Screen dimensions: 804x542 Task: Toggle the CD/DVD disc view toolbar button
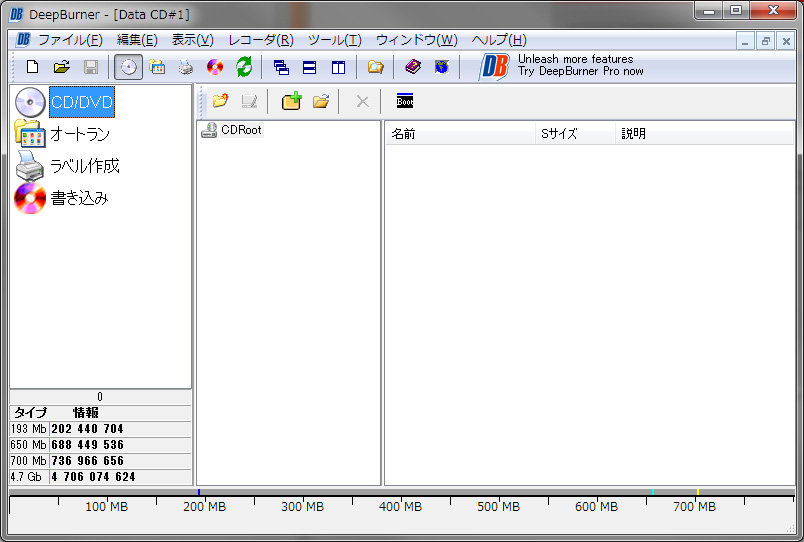[128, 67]
